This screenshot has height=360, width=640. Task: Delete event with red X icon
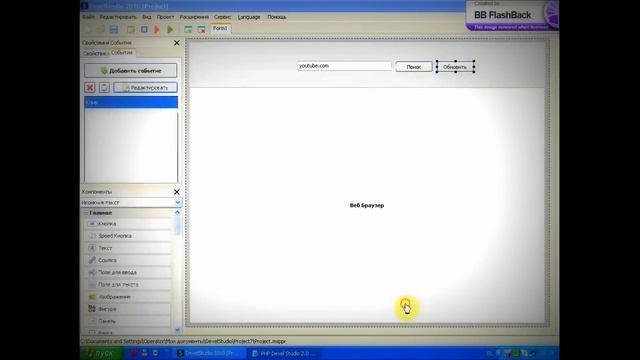coord(90,88)
